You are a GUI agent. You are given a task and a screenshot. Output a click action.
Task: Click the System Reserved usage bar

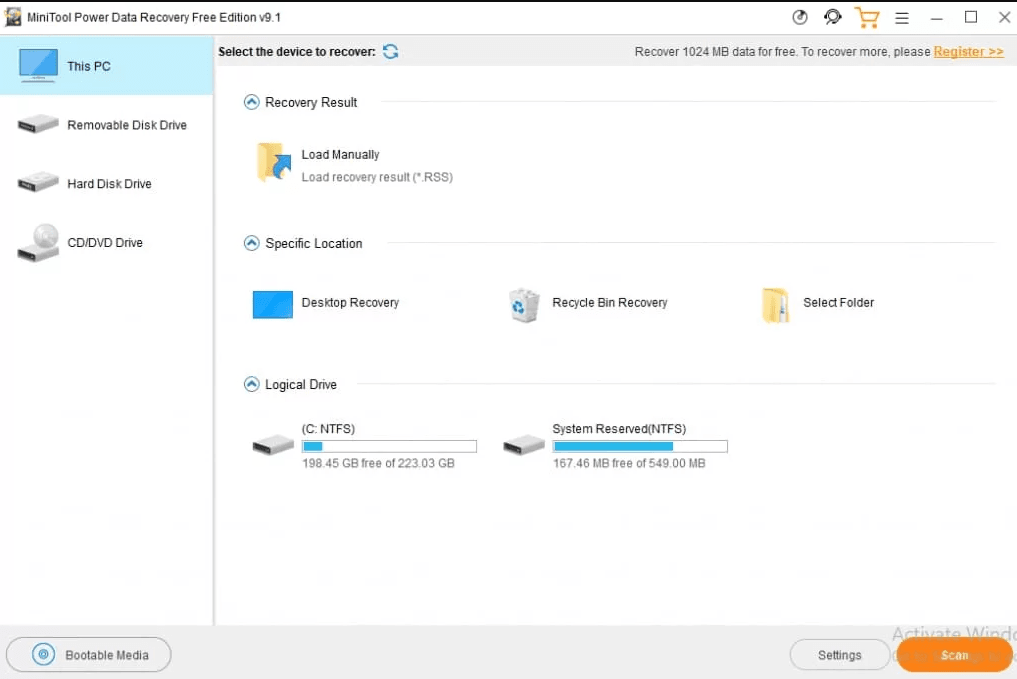click(x=640, y=446)
